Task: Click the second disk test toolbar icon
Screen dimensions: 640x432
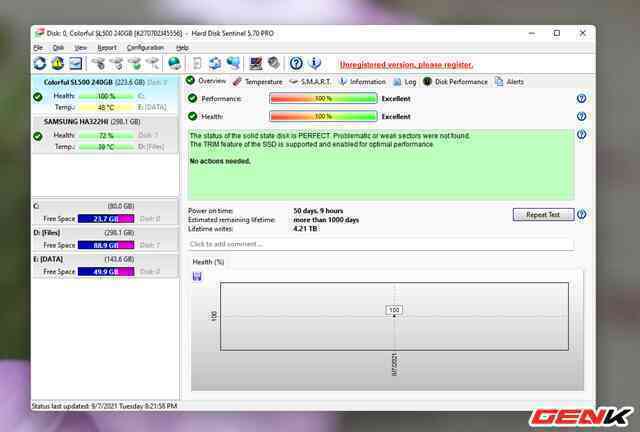Action: point(116,63)
